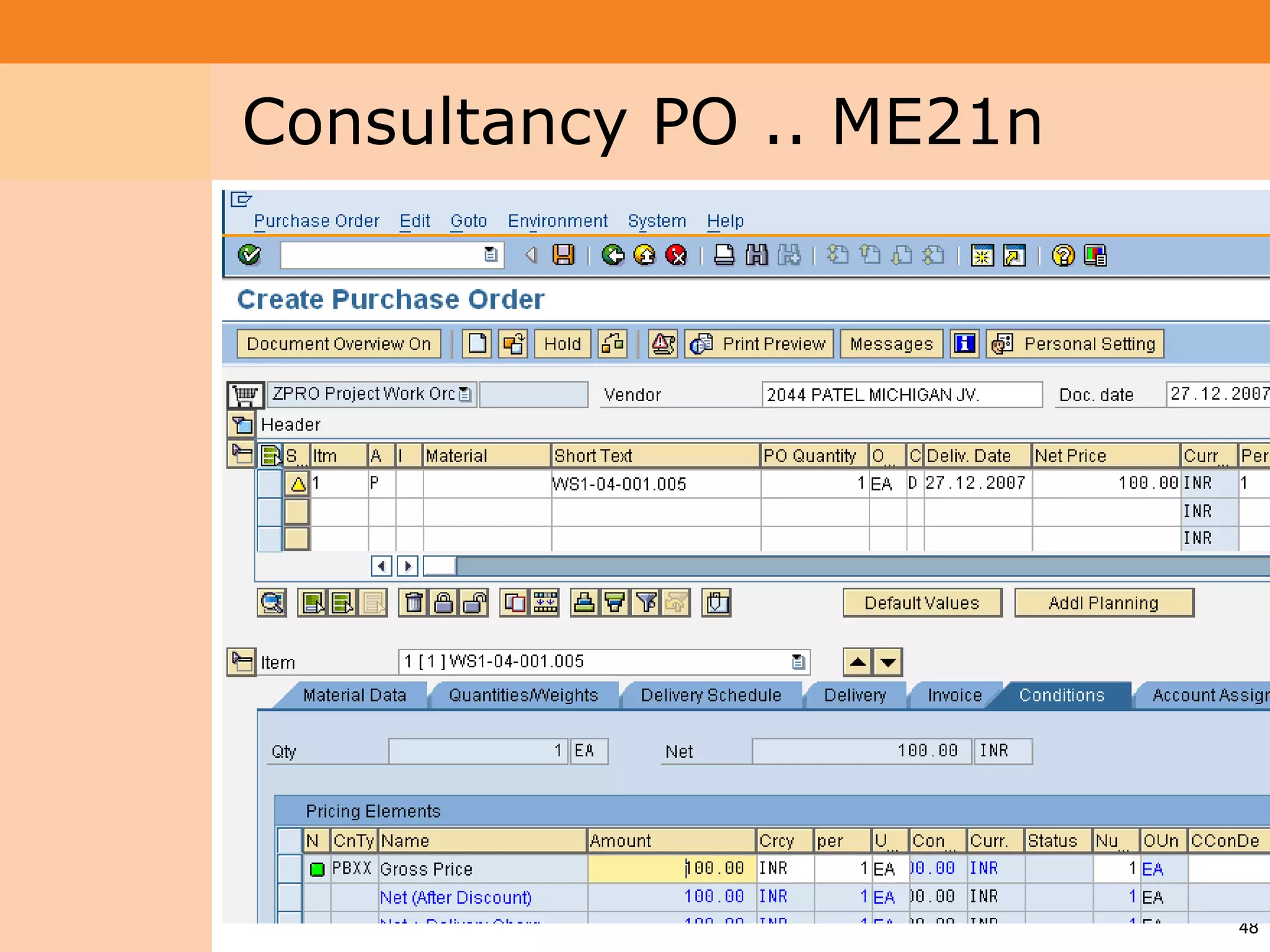Click the Create Shortcut icon
The image size is (1270, 952).
[1015, 255]
